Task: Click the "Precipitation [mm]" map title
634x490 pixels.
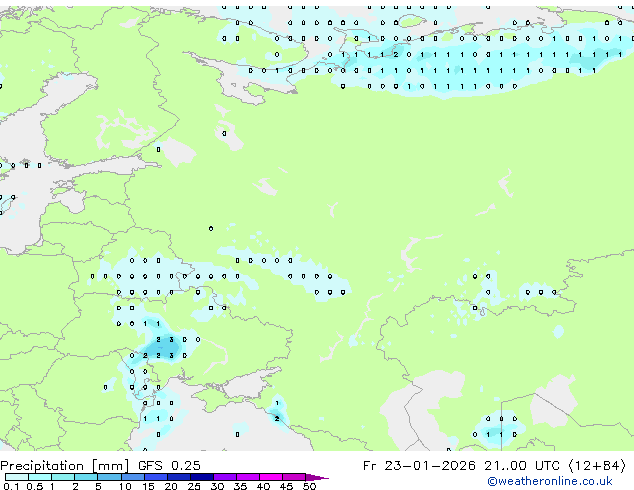Action: click(x=65, y=466)
